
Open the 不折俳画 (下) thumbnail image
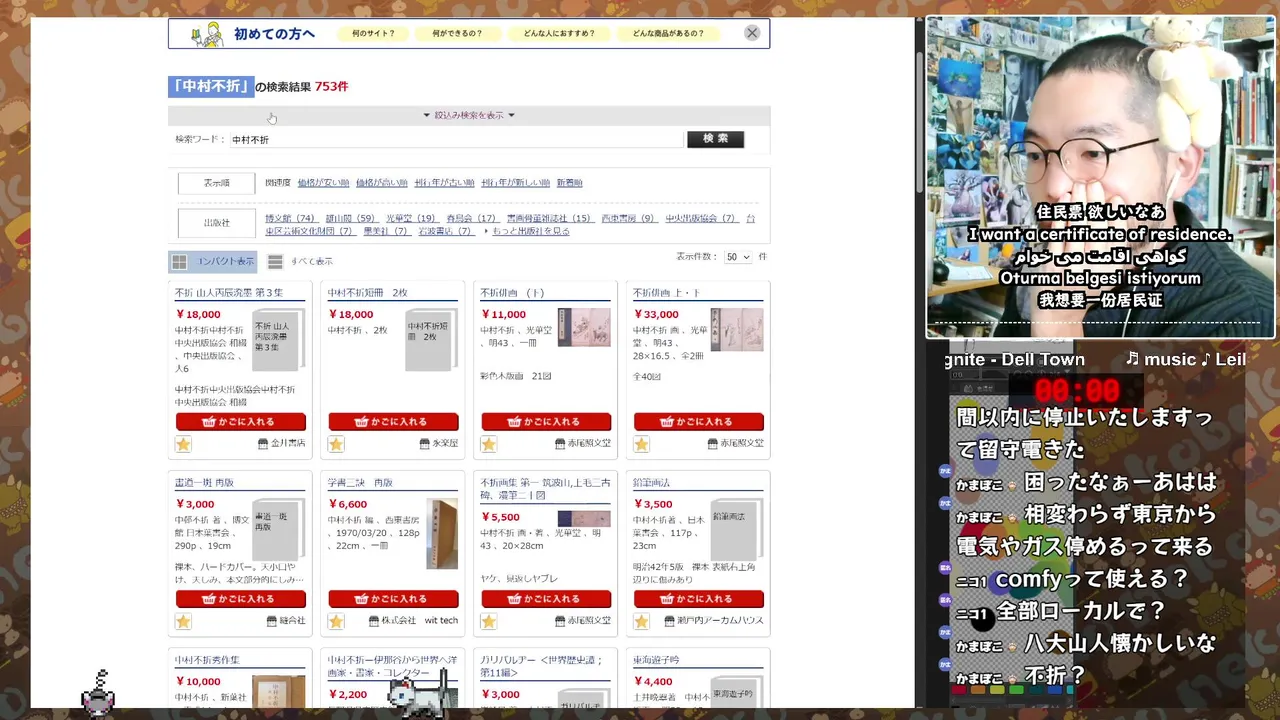click(584, 327)
